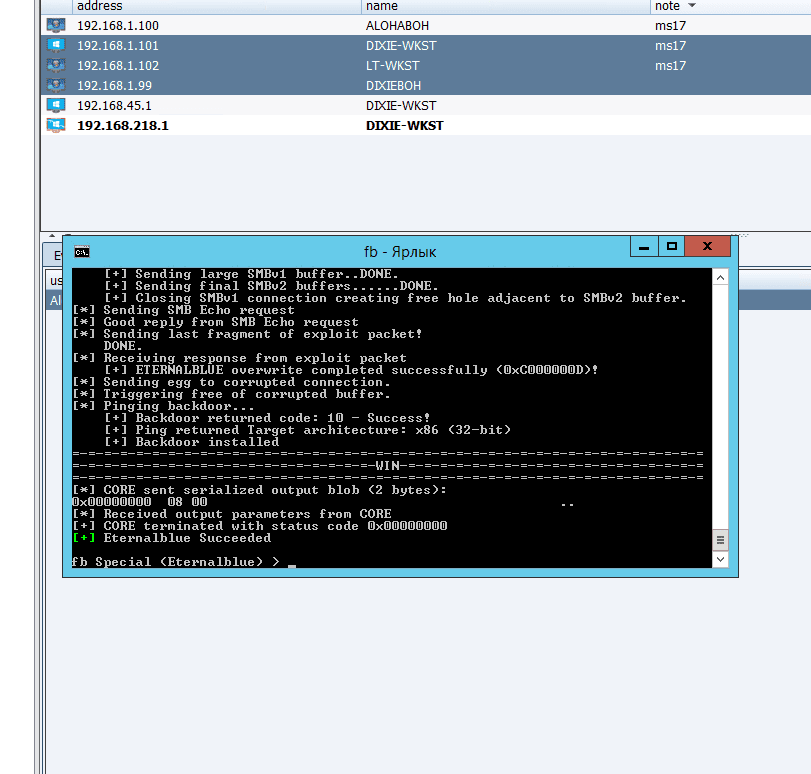Image resolution: width=811 pixels, height=774 pixels.
Task: Click the fb Special (Eternalblue) prompt line
Action: [x=176, y=562]
